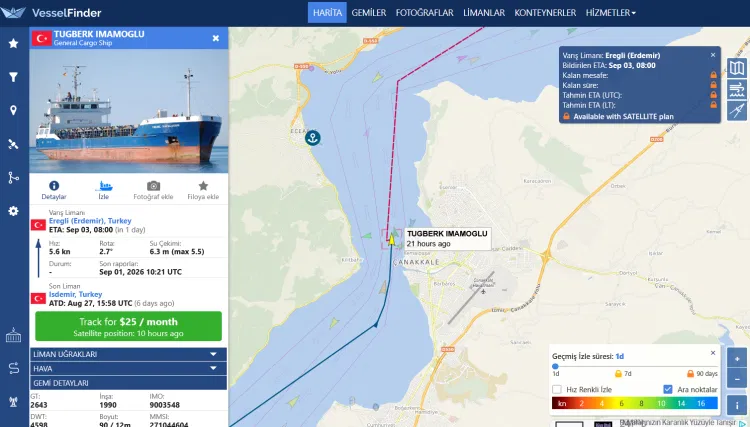Click Fotoğraf ekle camera icon
This screenshot has width=750, height=427.
[x=153, y=186]
